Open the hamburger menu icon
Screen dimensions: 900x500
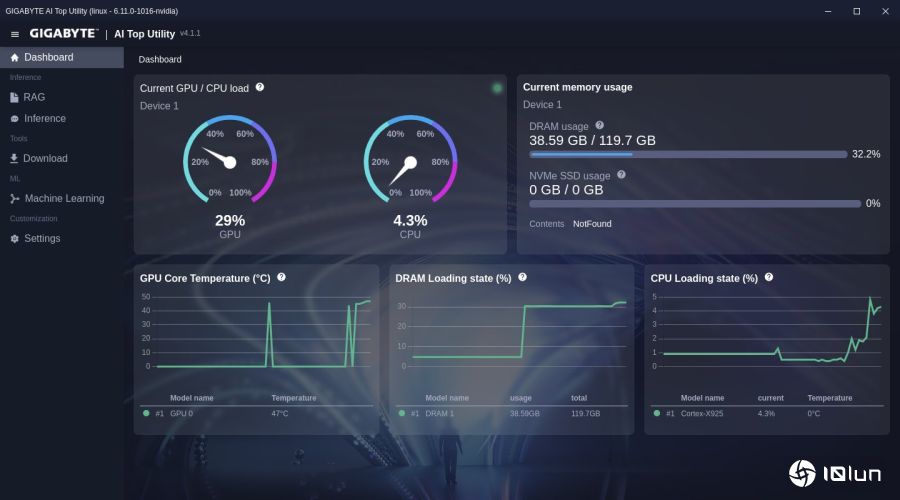[14, 34]
